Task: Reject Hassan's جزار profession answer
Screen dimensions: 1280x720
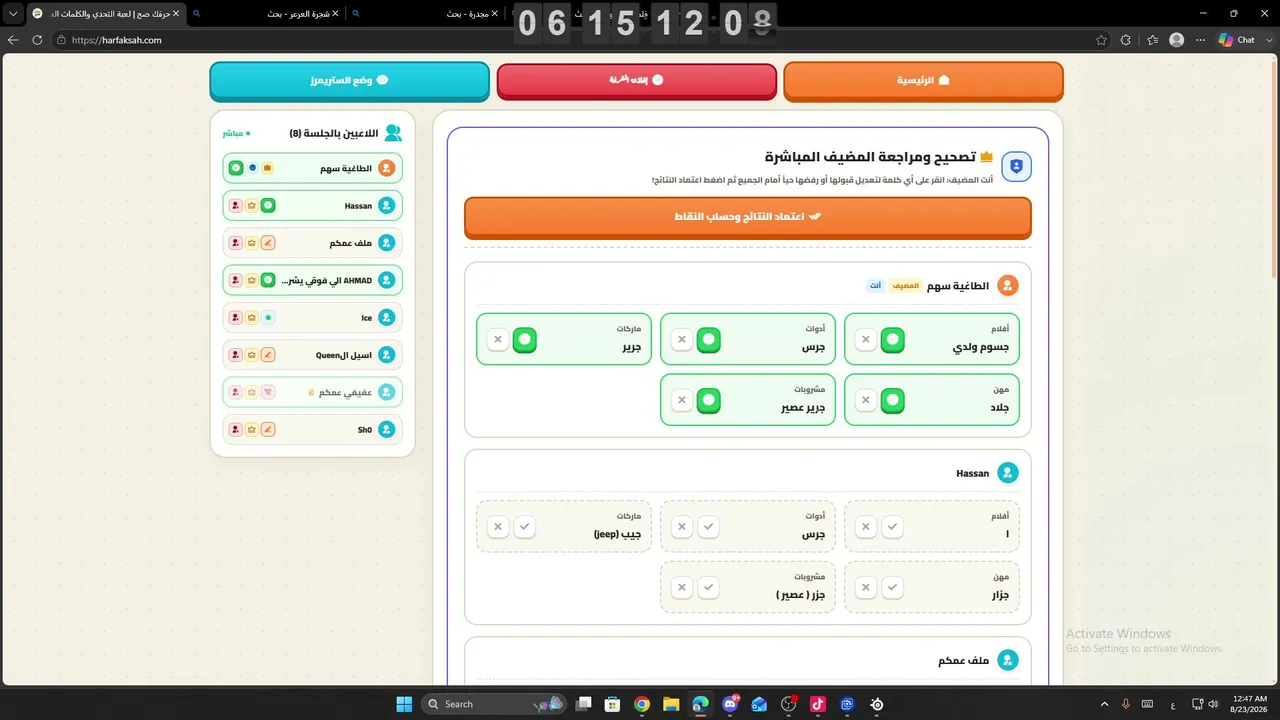Action: (x=866, y=588)
